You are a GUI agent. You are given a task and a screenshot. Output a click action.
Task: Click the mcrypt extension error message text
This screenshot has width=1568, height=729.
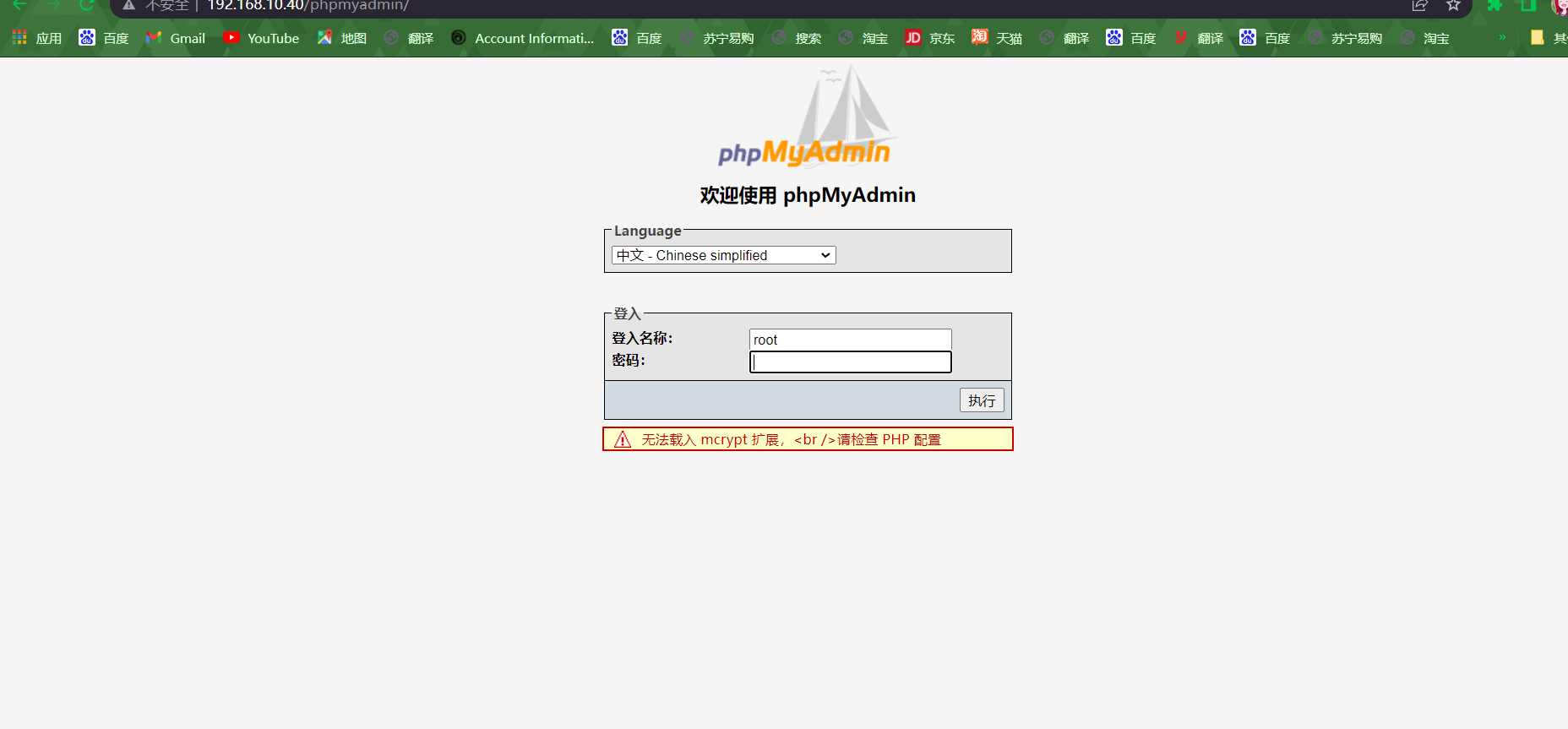point(791,439)
